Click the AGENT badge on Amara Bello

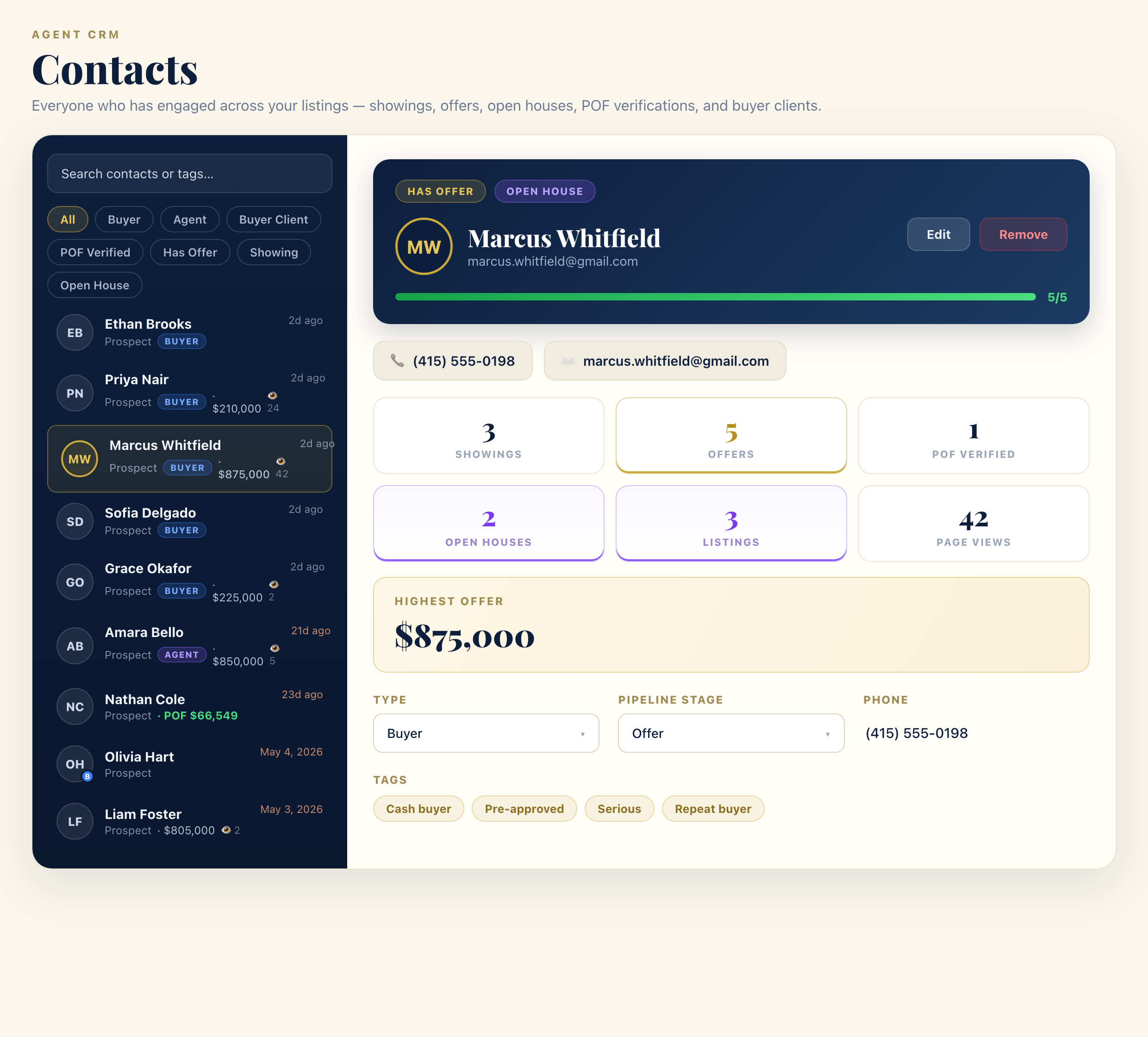(x=181, y=655)
